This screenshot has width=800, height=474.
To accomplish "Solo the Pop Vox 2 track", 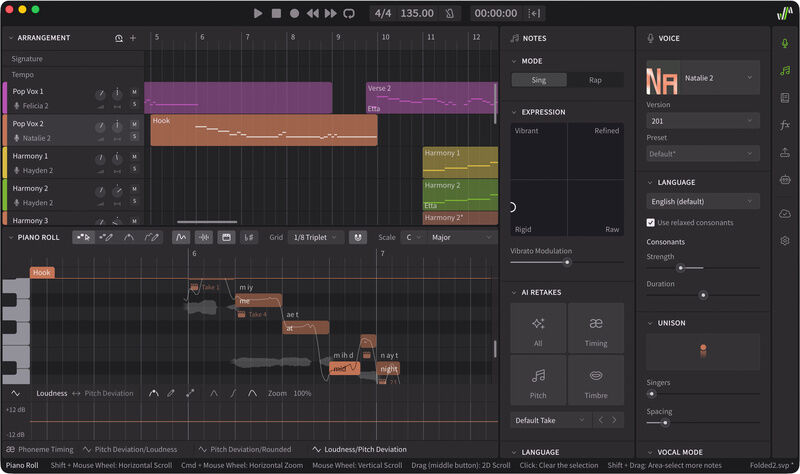I will point(134,136).
